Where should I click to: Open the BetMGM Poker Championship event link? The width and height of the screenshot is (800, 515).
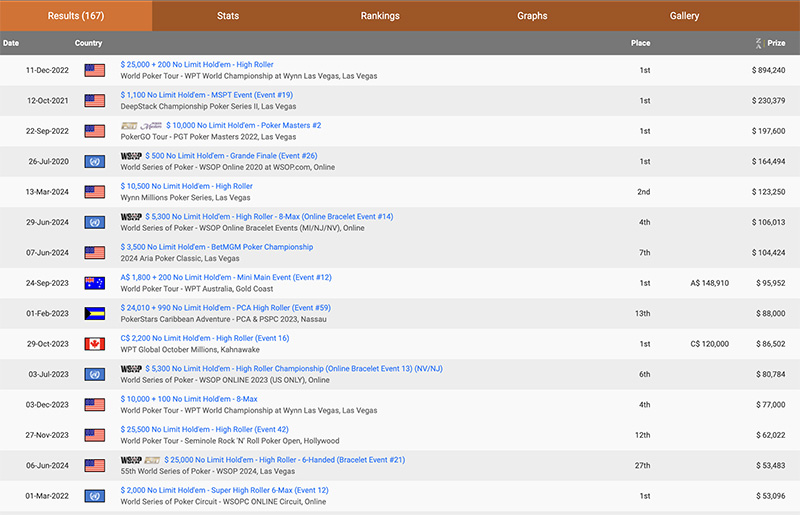(x=217, y=247)
